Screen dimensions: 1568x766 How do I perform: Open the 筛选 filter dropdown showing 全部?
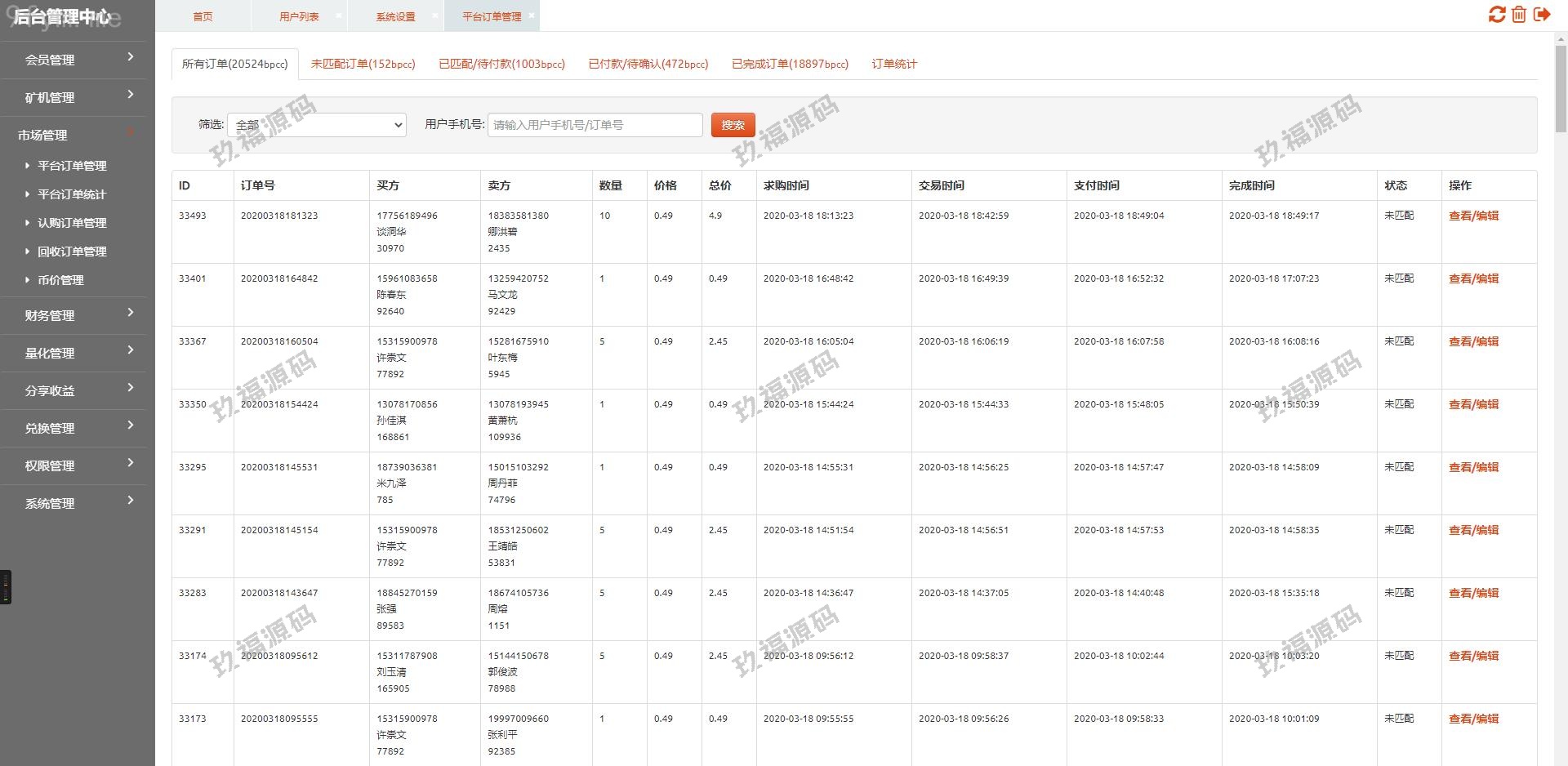click(317, 125)
